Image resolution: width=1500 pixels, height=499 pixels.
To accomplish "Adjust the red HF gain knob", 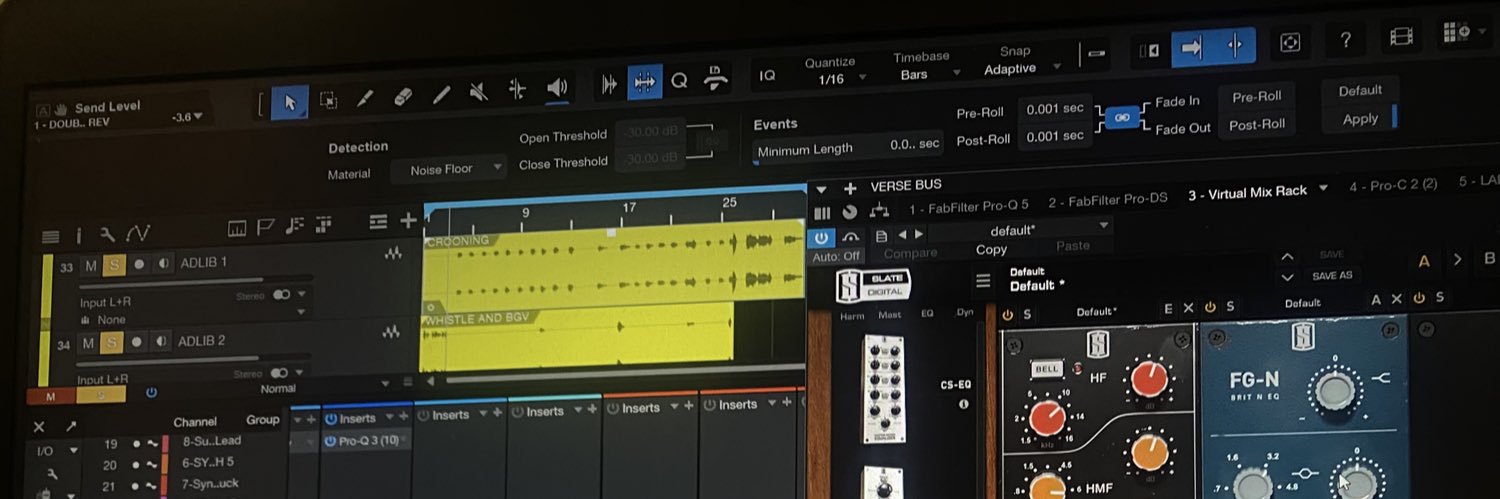I will [1149, 380].
